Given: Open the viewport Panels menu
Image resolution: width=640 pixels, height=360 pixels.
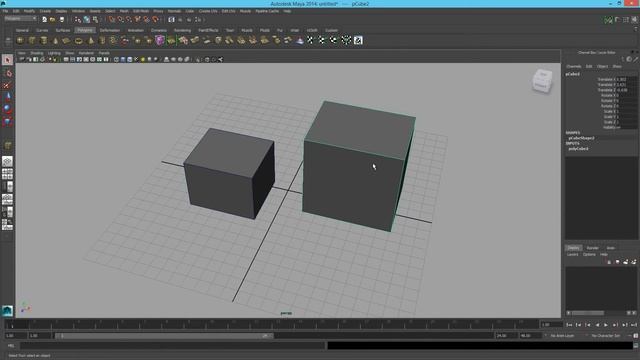Looking at the screenshot, I should [104, 53].
